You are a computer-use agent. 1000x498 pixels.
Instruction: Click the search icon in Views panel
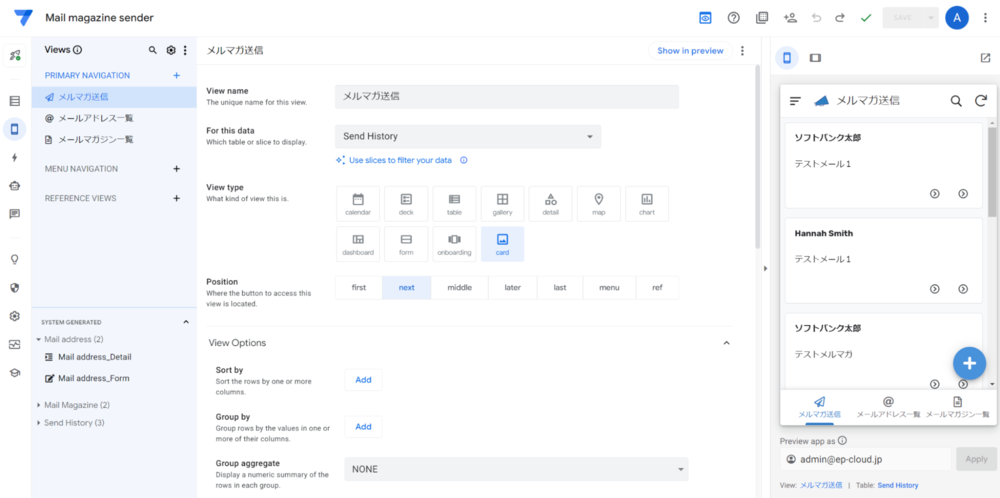pyautogui.click(x=153, y=50)
